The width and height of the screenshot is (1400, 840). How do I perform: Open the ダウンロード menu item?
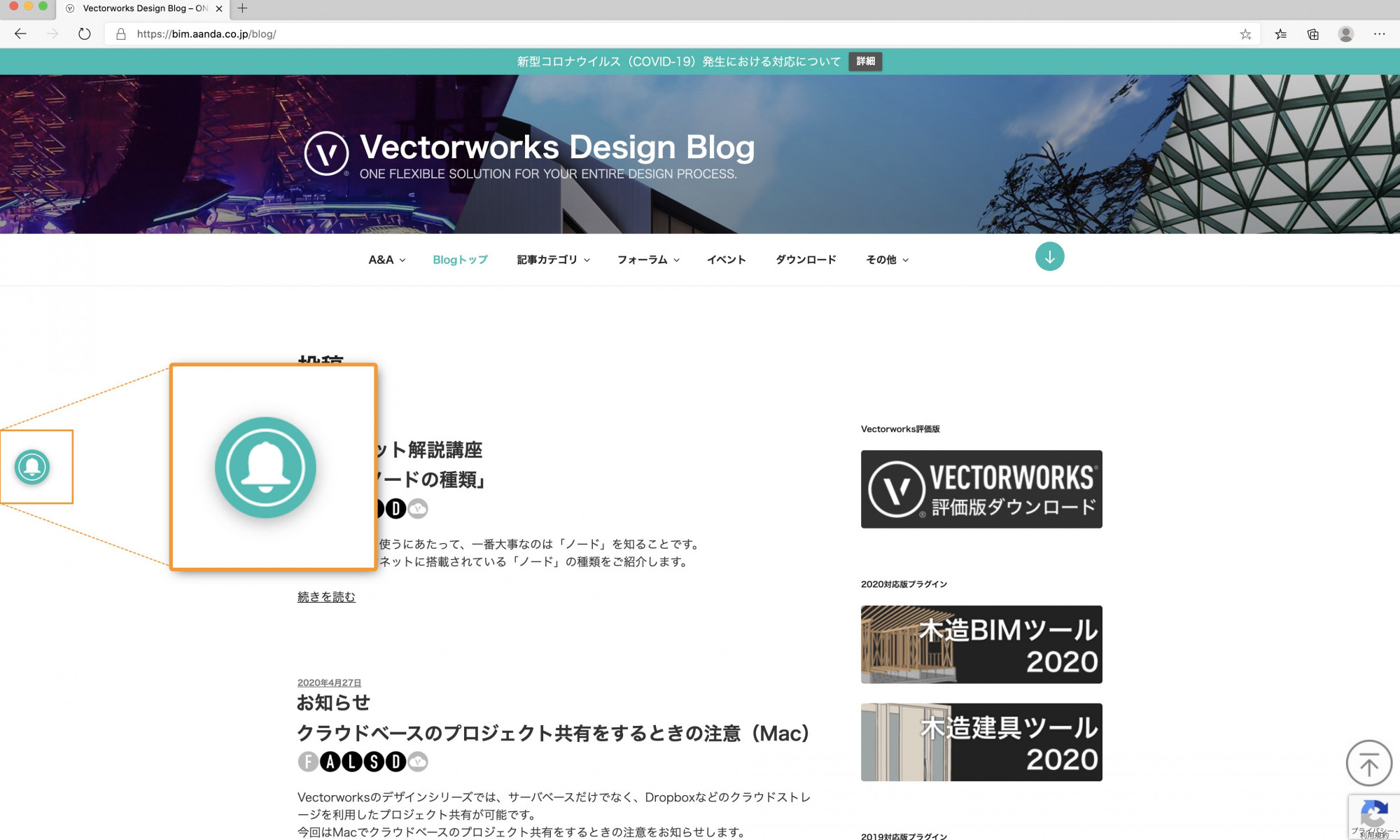point(806,260)
